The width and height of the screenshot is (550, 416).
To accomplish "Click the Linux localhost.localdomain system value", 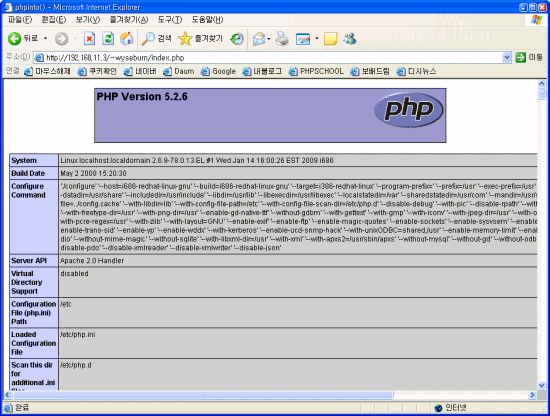I will pyautogui.click(x=197, y=160).
